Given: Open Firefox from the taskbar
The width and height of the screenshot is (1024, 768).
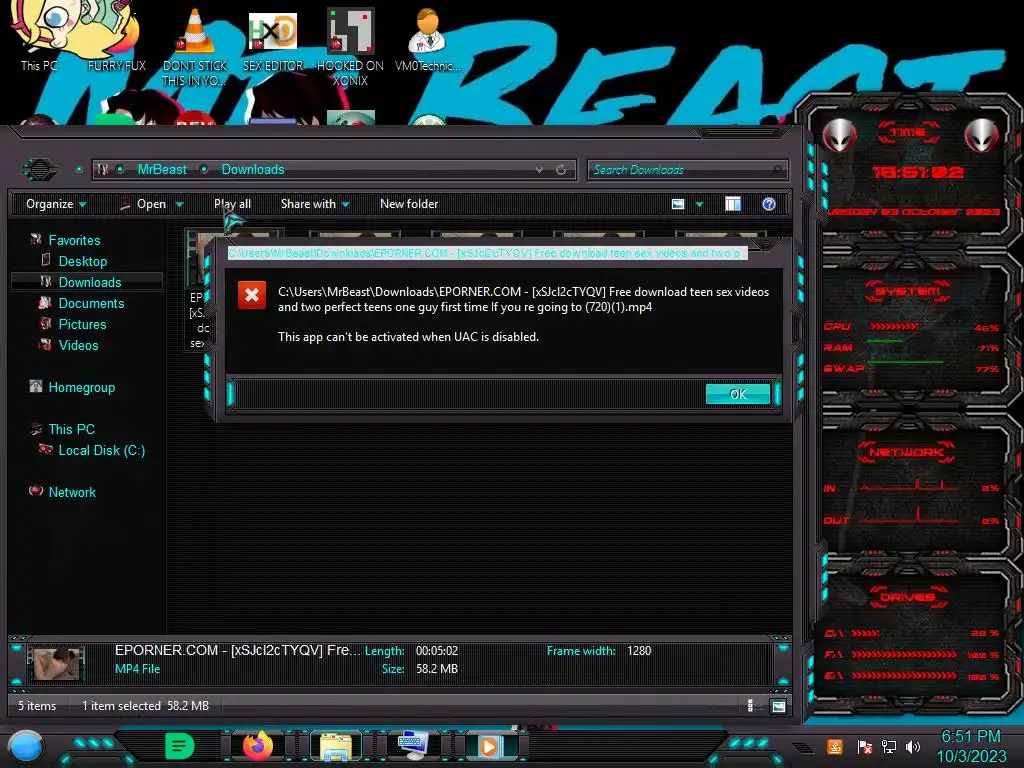Looking at the screenshot, I should tap(258, 746).
